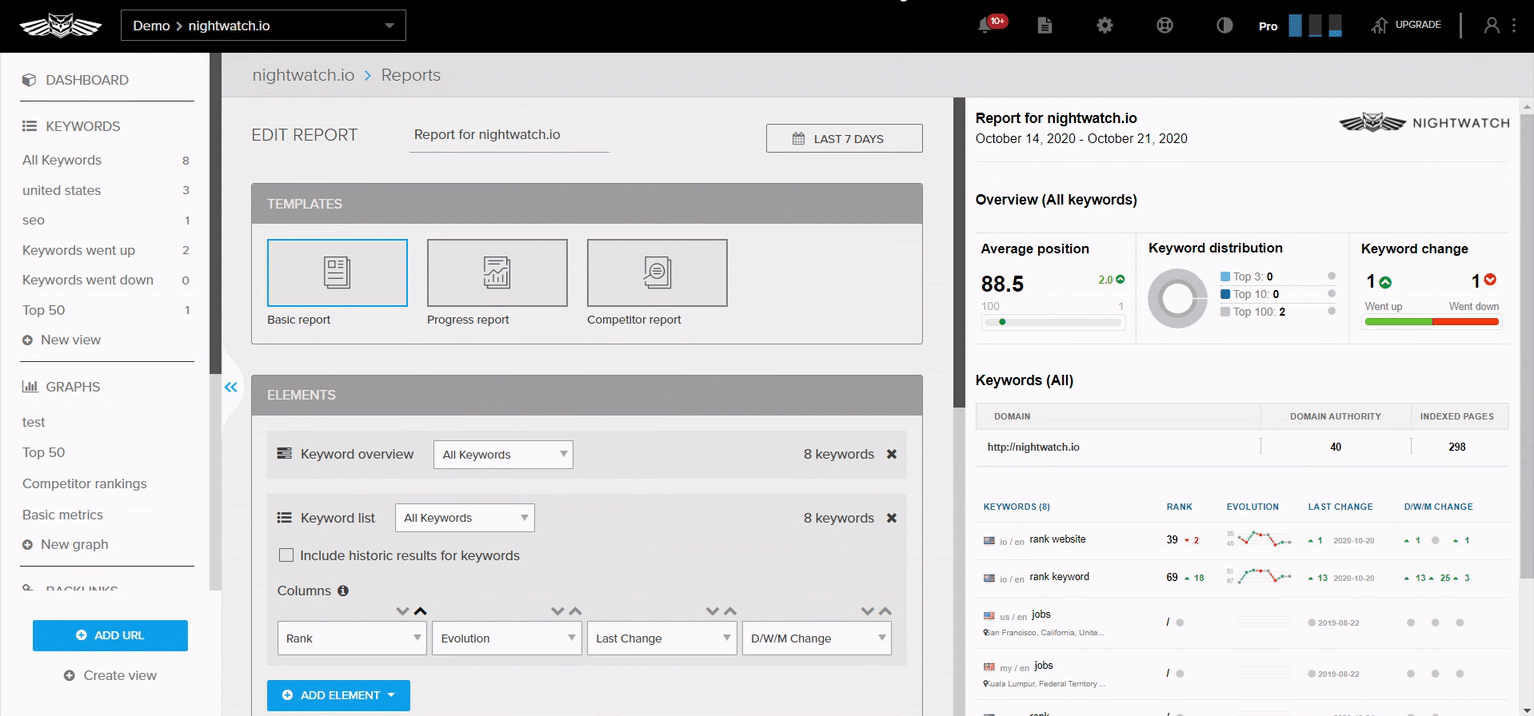
Task: Toggle the dark mode contrast icon
Action: [1224, 25]
